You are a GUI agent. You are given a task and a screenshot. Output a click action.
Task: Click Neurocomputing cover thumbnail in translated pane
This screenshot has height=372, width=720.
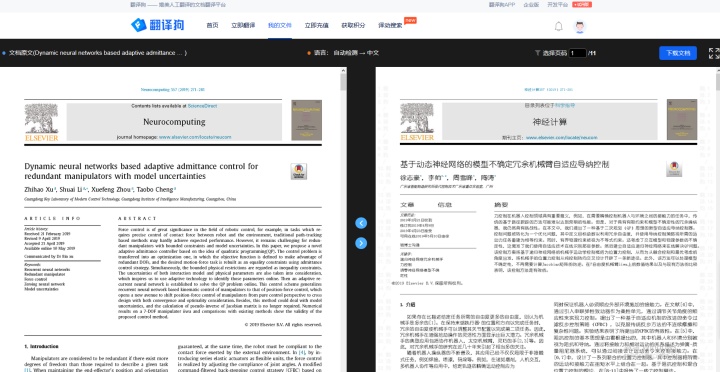682,119
